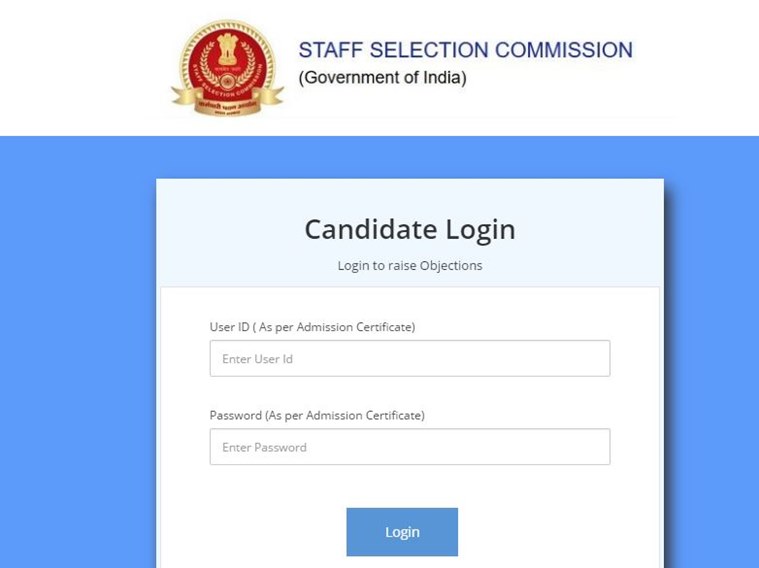Image resolution: width=759 pixels, height=568 pixels.
Task: Click the Candidate Login heading
Action: (410, 230)
